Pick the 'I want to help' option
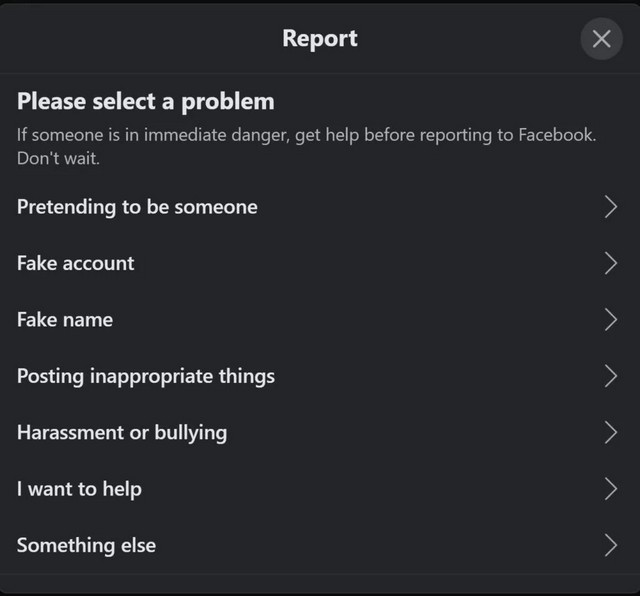This screenshot has height=596, width=640. [x=79, y=489]
